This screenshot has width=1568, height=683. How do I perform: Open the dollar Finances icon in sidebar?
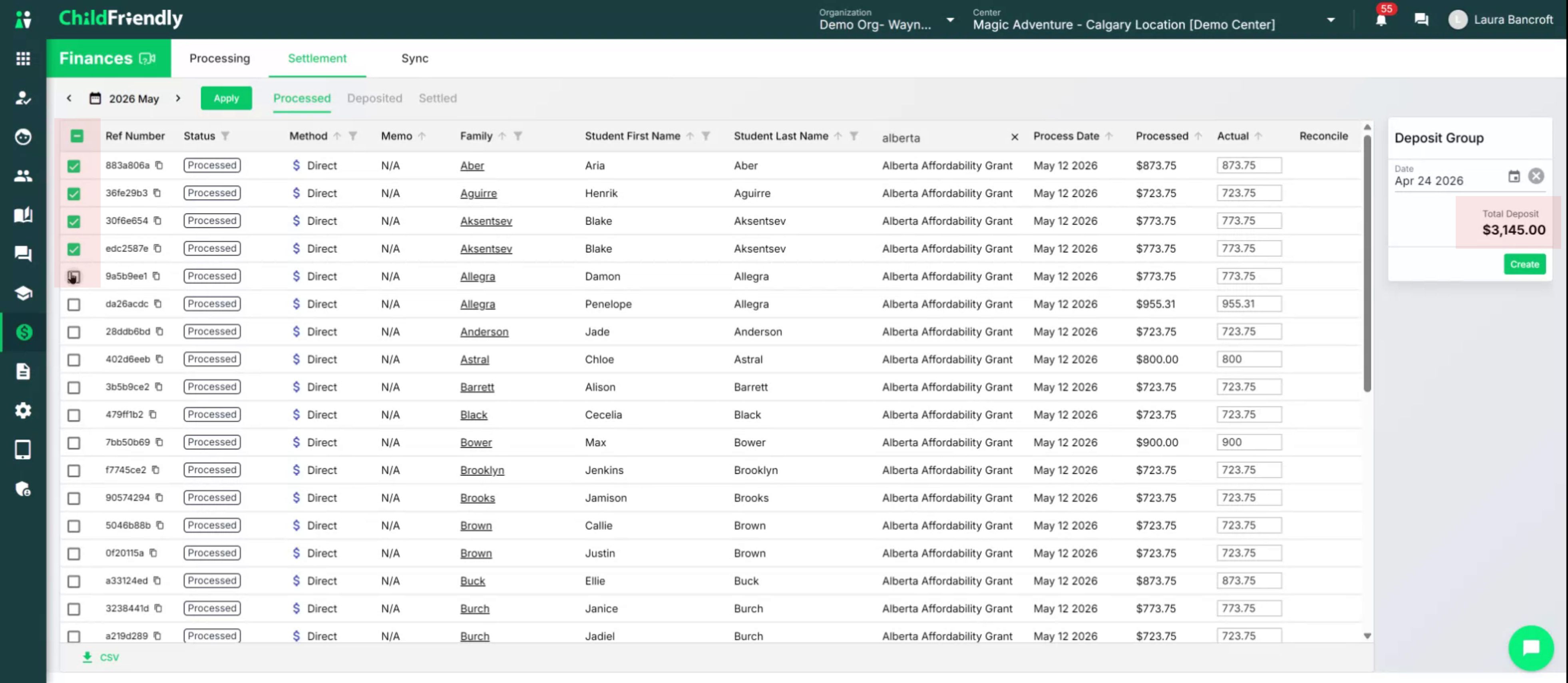[x=24, y=332]
